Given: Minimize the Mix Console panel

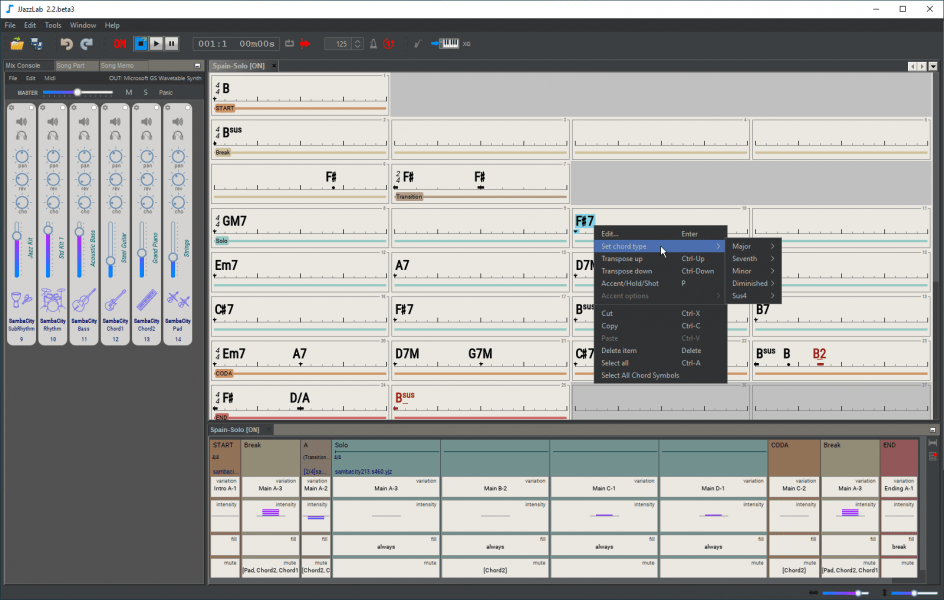Looking at the screenshot, I should 197,66.
